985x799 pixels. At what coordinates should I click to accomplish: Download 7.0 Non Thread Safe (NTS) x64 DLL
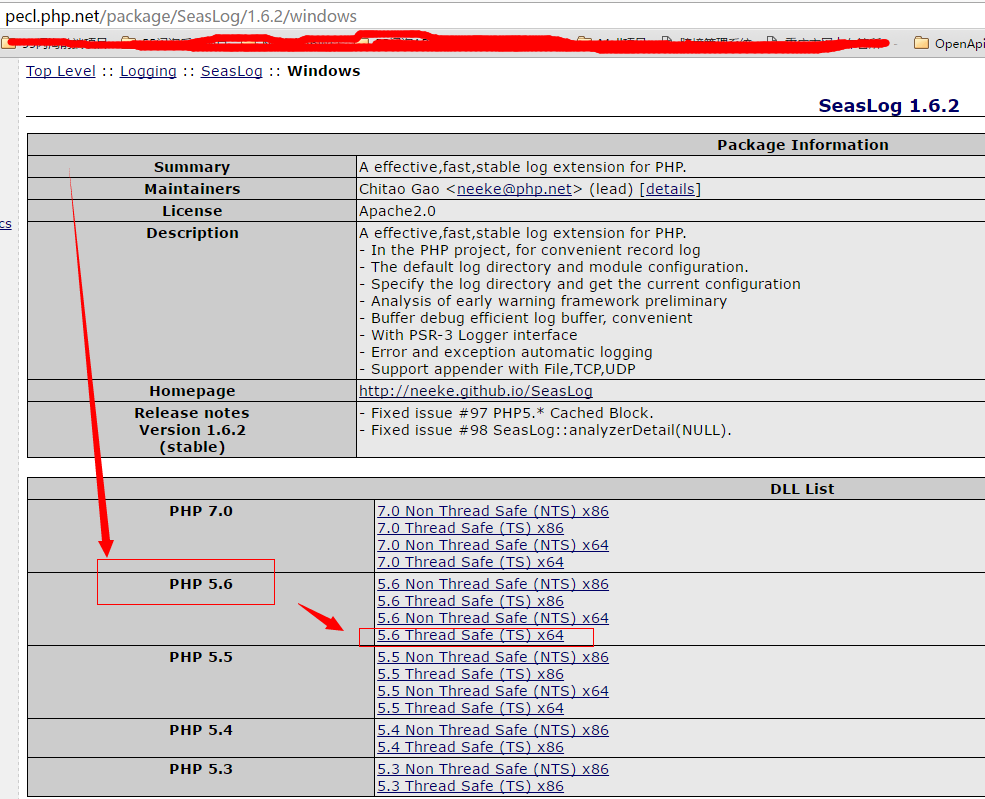tap(493, 545)
